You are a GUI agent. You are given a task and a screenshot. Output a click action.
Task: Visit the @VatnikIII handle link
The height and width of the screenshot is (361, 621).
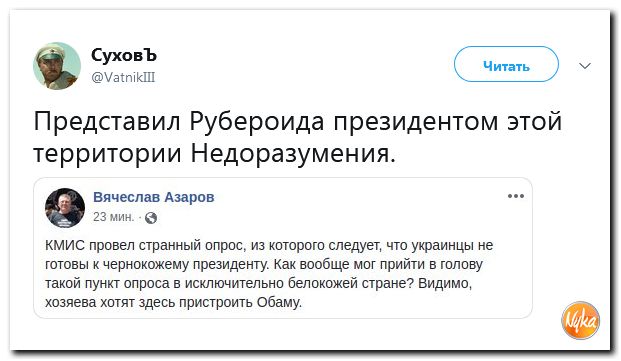click(x=123, y=77)
